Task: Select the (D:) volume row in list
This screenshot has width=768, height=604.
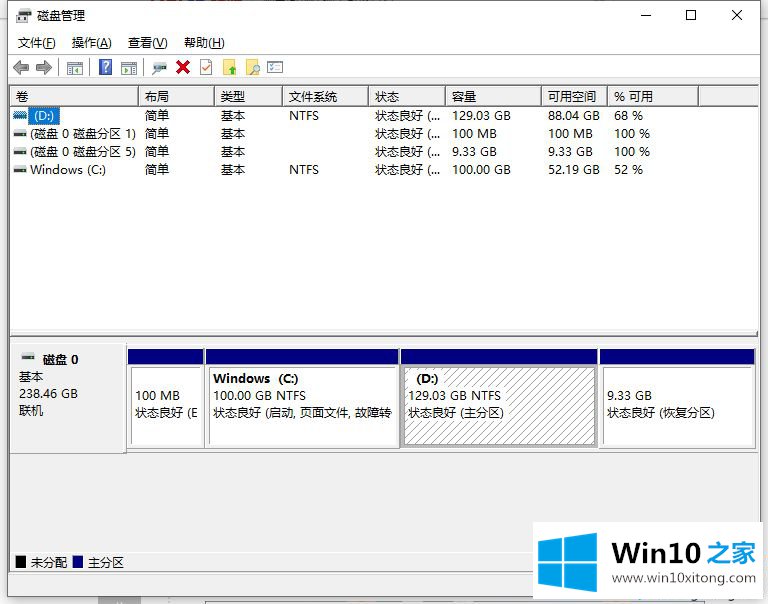Action: click(45, 116)
